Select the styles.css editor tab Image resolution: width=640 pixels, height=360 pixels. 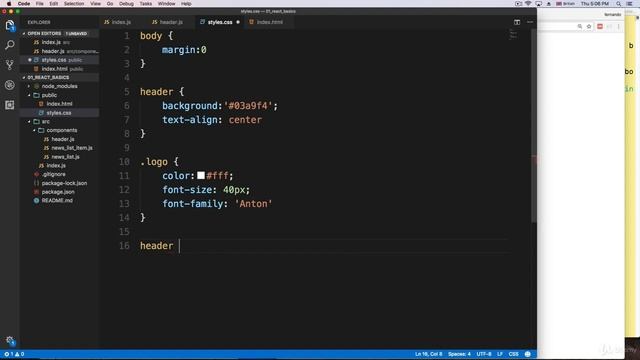pos(220,22)
